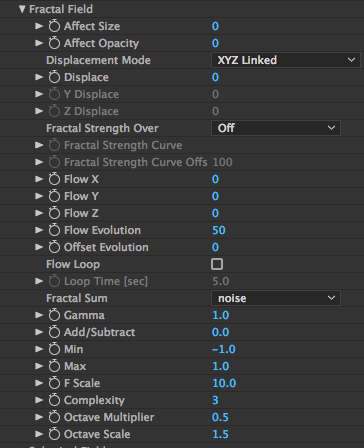This screenshot has width=364, height=448.
Task: Toggle the Complexity animation stopwatch
Action: pyautogui.click(x=54, y=400)
